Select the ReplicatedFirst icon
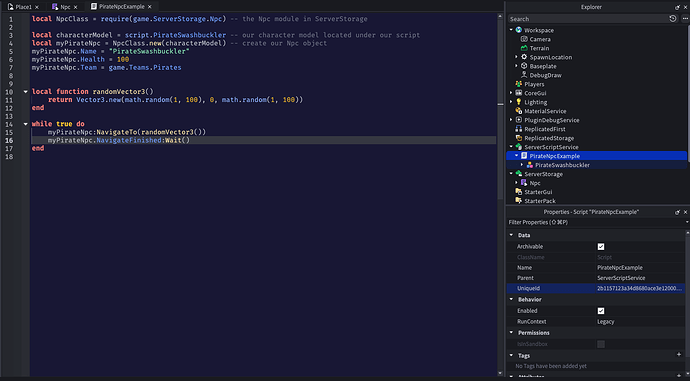 (519, 129)
